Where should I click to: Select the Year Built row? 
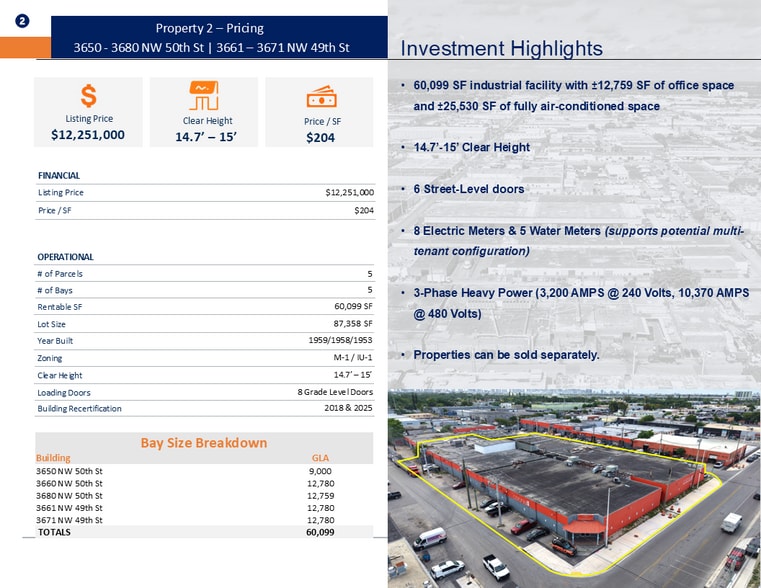tap(205, 341)
